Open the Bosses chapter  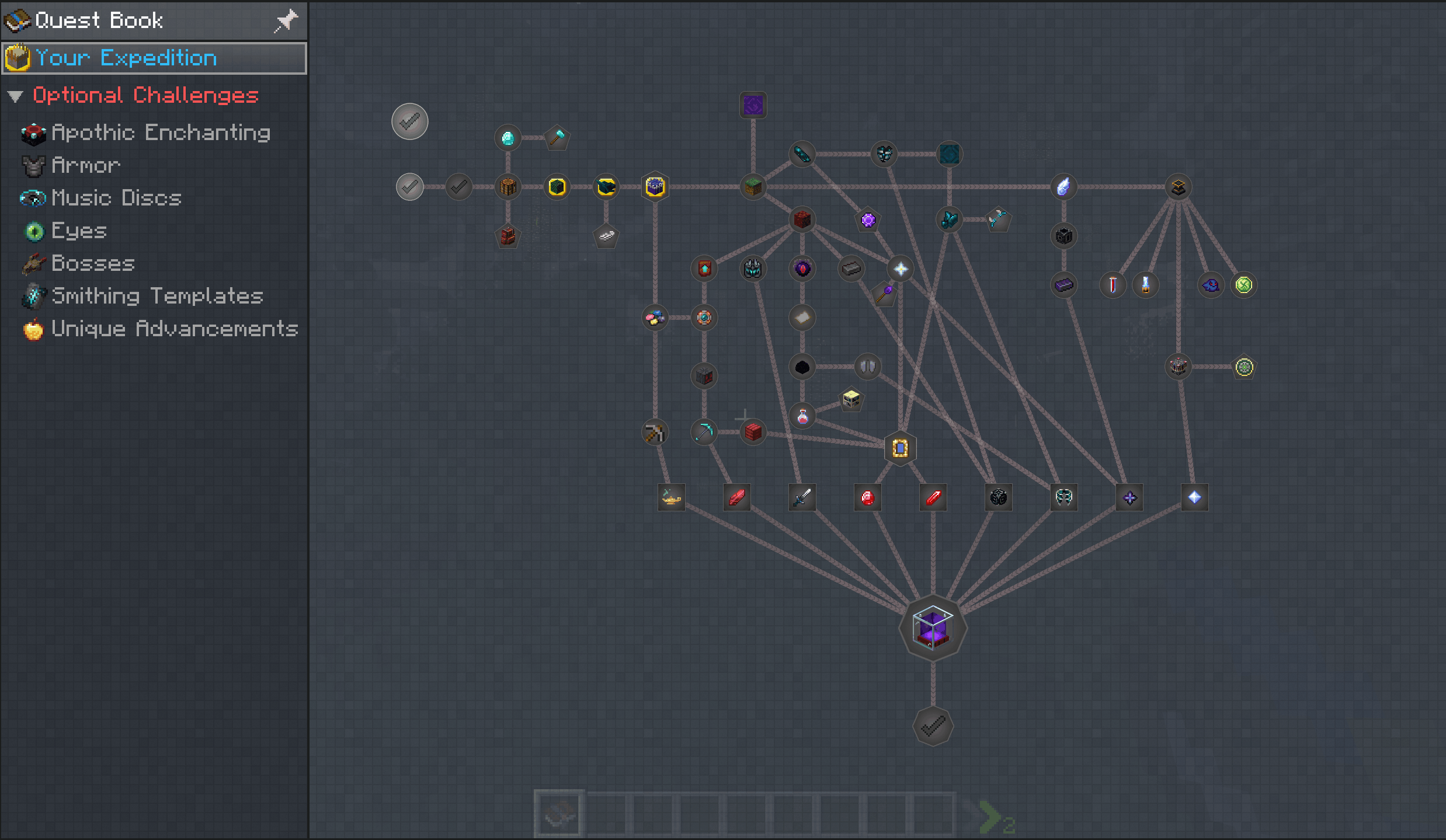(78, 264)
